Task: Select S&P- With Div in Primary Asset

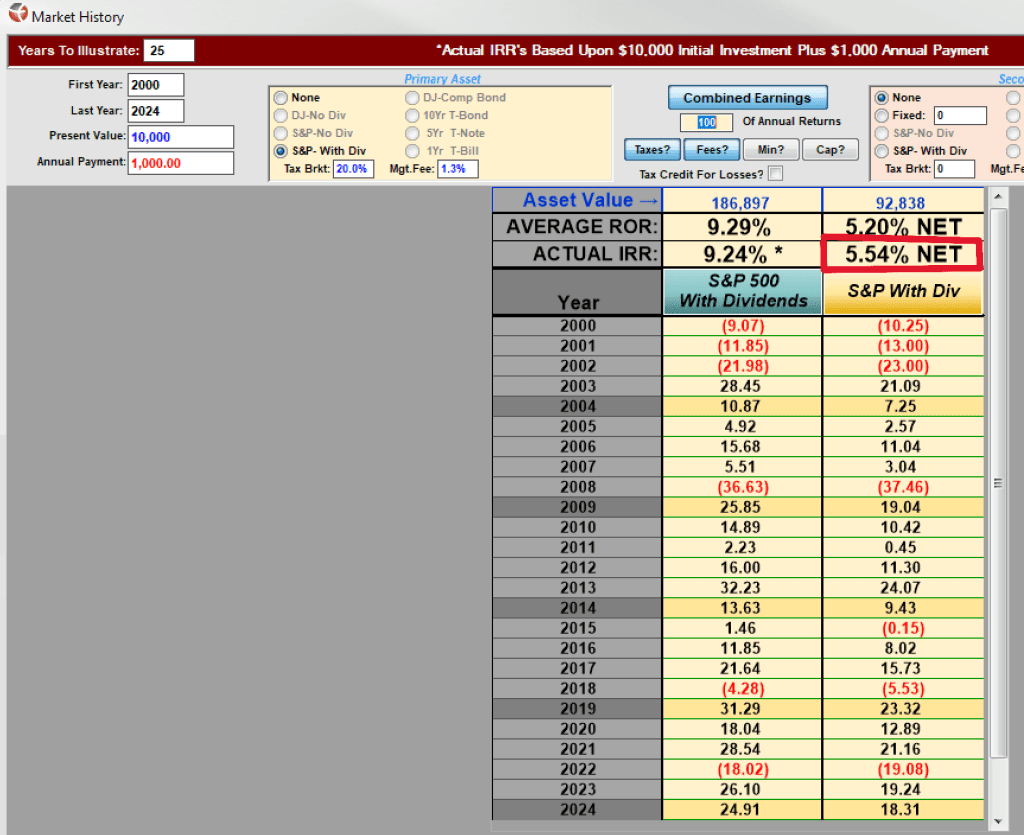Action: pyautogui.click(x=281, y=151)
